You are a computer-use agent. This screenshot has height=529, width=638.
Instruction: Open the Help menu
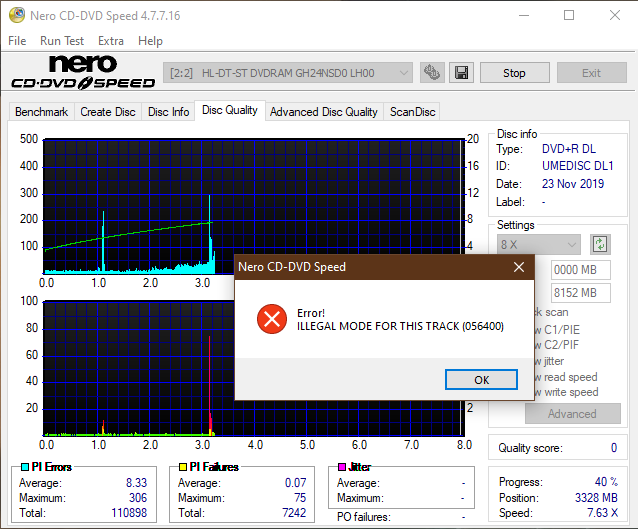pos(150,41)
